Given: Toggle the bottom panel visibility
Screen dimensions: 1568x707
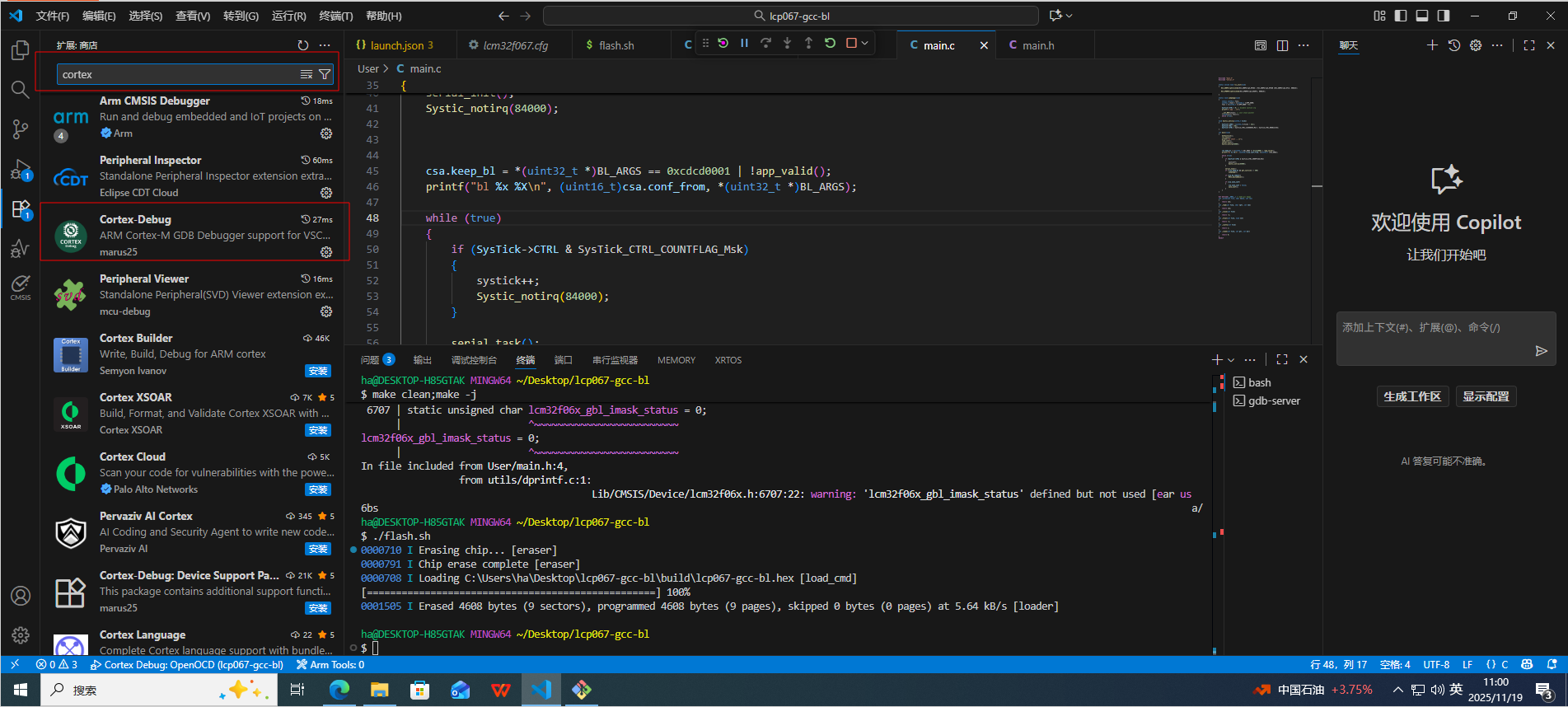Looking at the screenshot, I should coord(1422,16).
